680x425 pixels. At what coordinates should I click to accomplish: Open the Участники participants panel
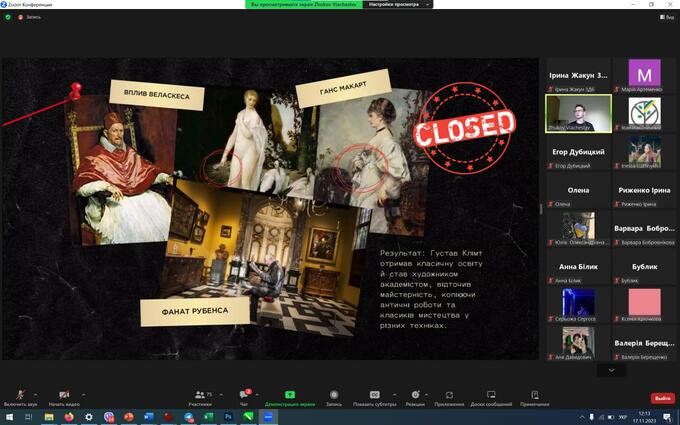pyautogui.click(x=200, y=398)
